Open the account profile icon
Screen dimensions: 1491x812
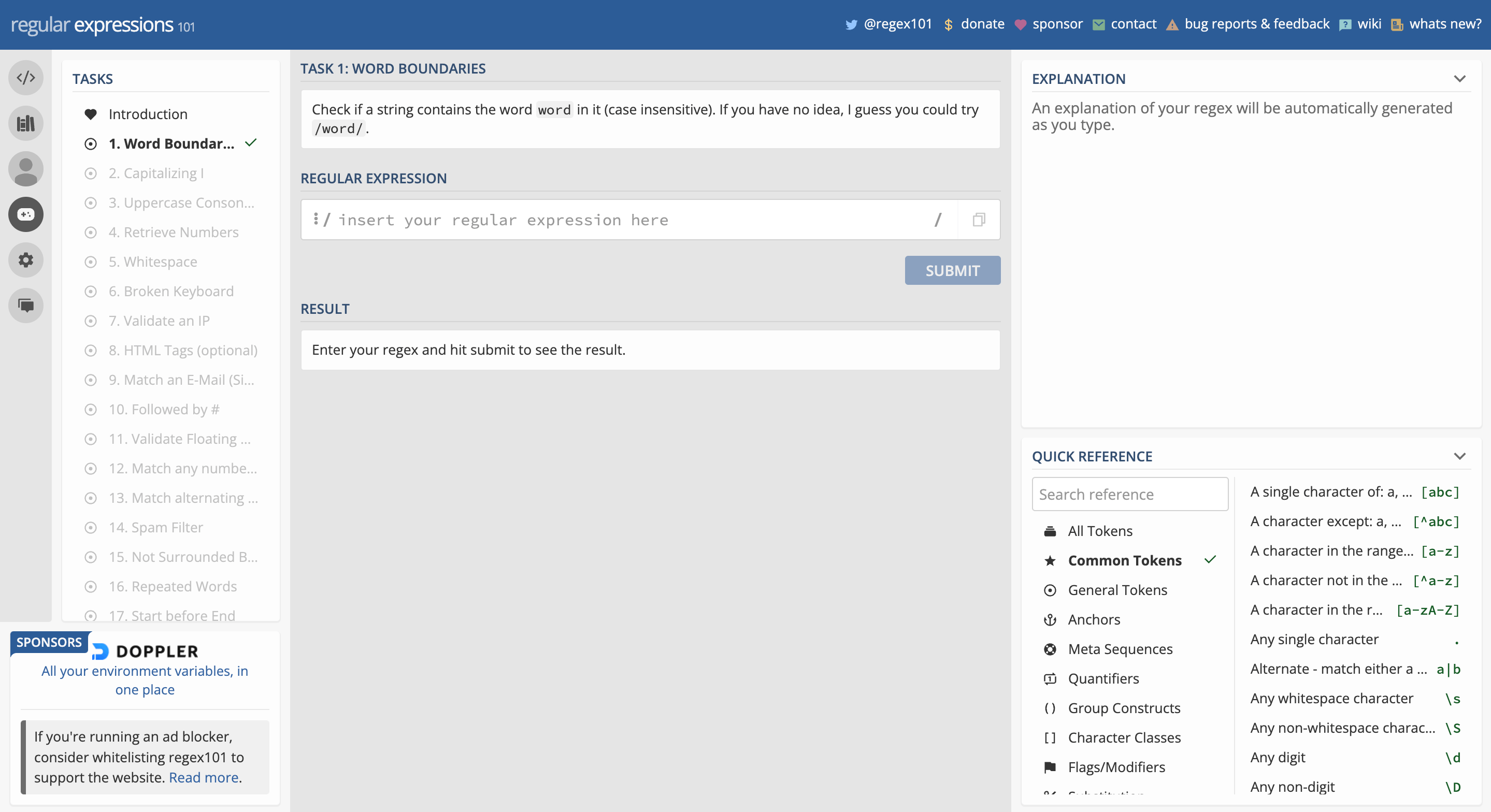tap(26, 169)
